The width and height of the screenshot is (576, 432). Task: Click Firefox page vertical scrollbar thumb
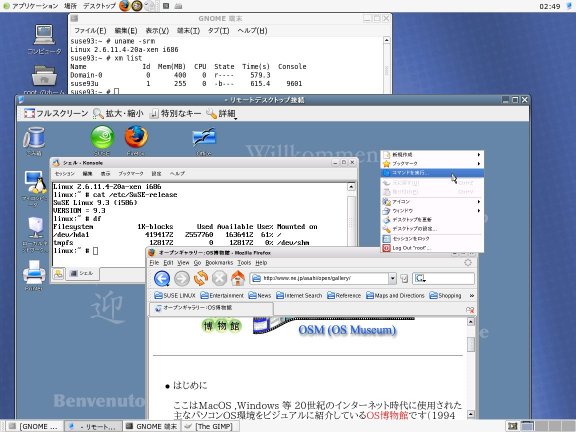(x=471, y=345)
